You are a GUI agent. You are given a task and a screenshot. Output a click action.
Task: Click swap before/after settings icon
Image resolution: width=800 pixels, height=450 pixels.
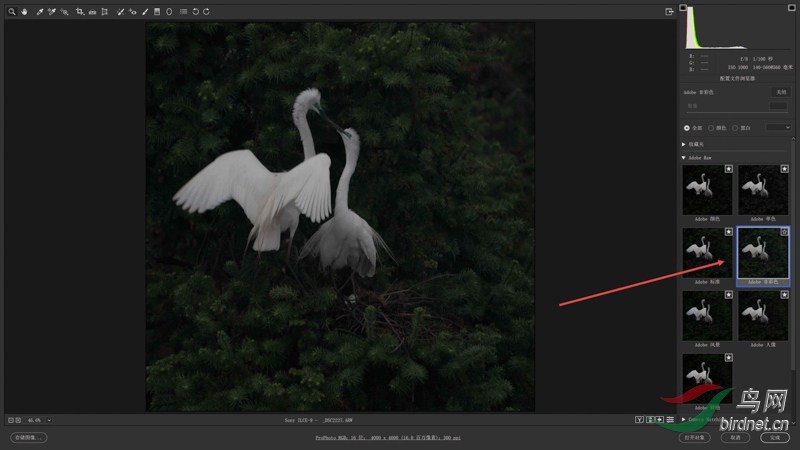(x=650, y=419)
